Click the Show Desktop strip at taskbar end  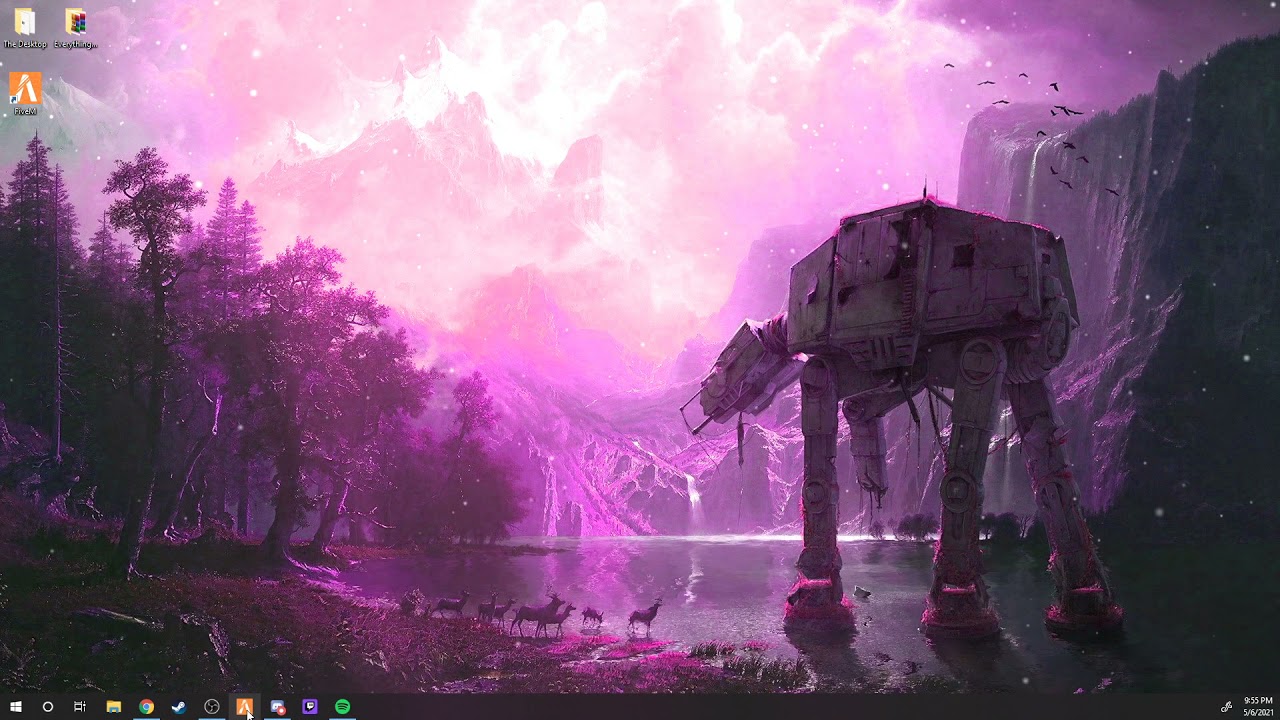coord(1278,707)
